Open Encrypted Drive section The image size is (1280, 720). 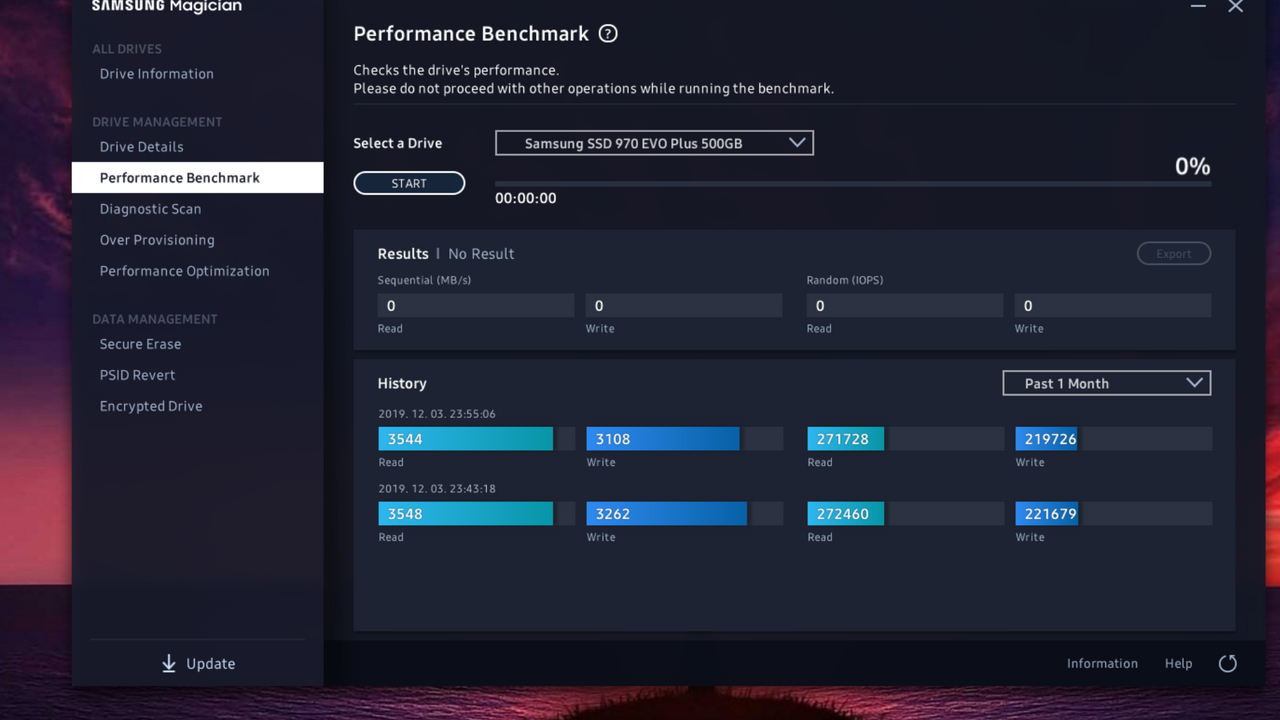click(151, 406)
